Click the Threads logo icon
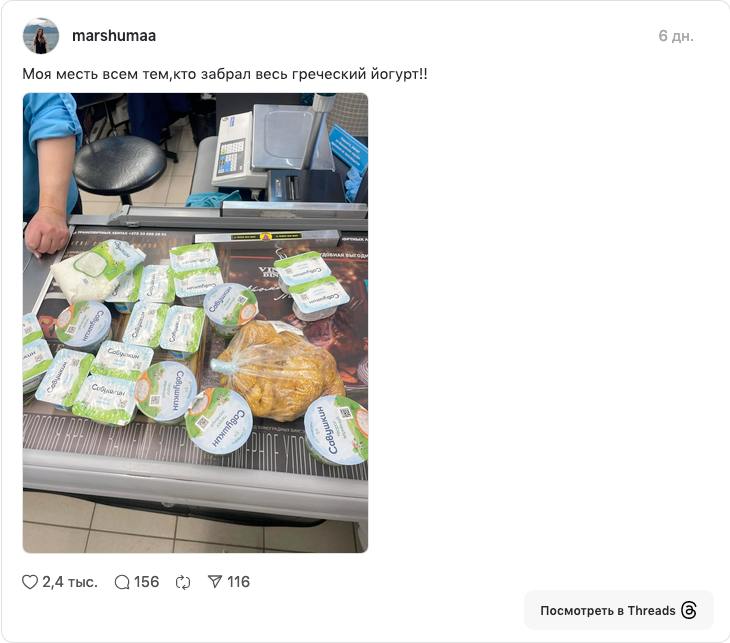Viewport: 730px width, 643px height. click(689, 610)
